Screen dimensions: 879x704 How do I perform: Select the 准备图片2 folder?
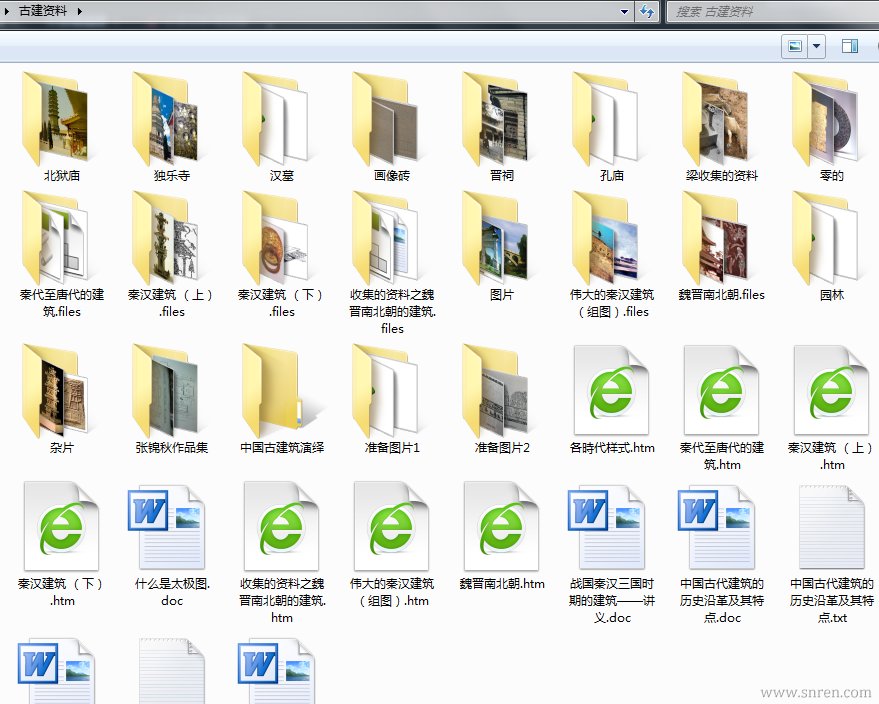point(494,390)
